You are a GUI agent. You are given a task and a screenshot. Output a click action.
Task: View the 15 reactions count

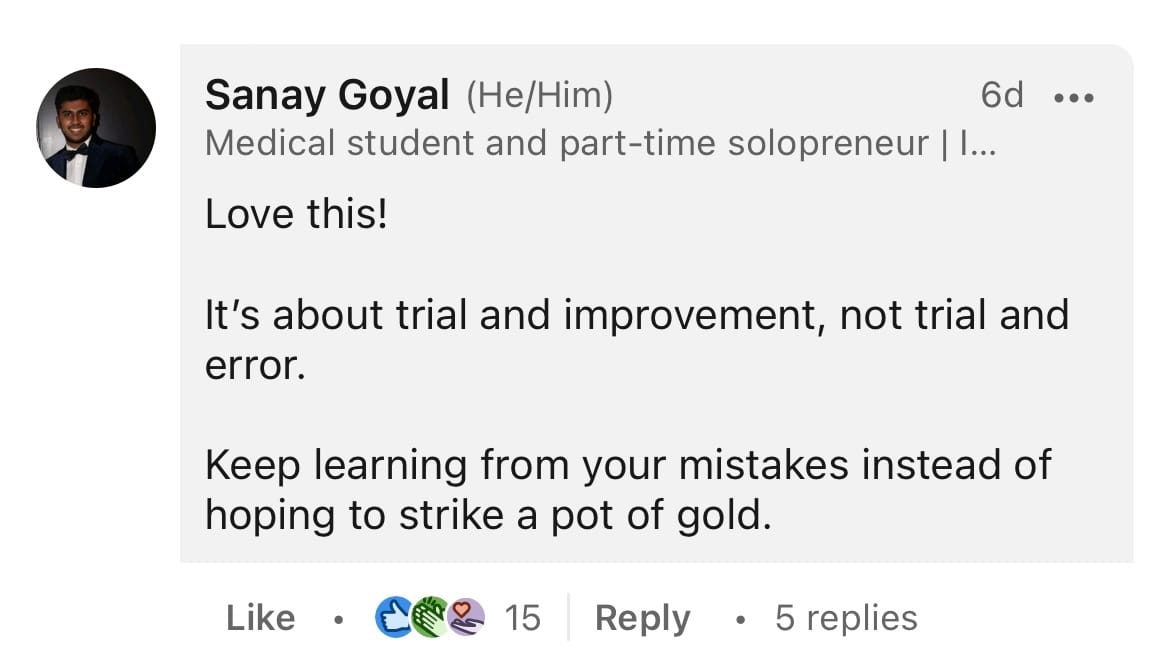(522, 618)
